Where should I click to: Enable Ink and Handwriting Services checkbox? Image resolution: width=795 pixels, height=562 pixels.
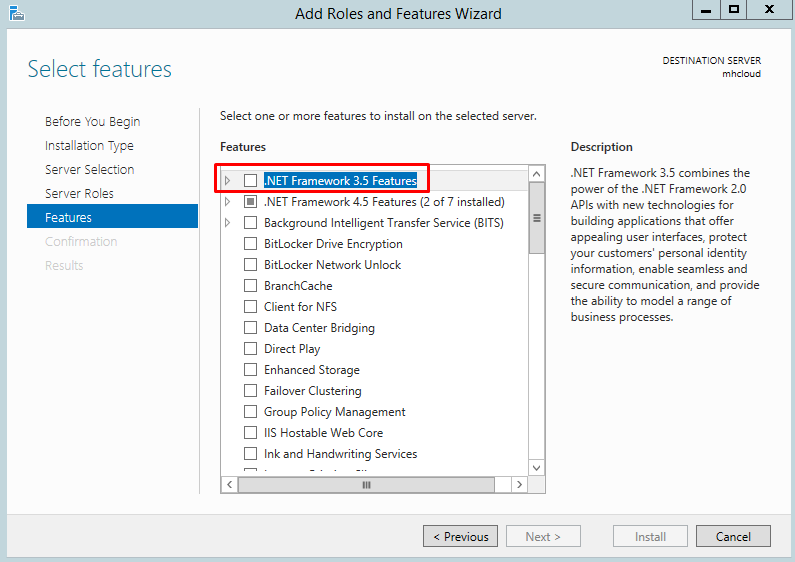pos(250,453)
